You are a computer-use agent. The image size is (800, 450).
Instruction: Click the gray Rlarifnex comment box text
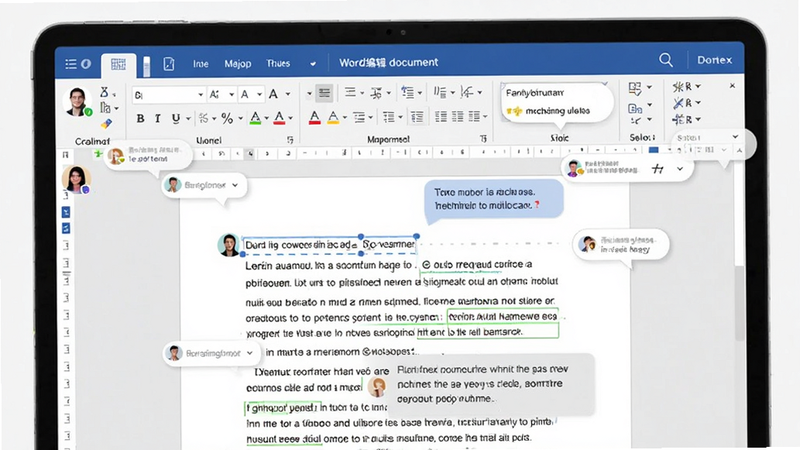point(483,384)
